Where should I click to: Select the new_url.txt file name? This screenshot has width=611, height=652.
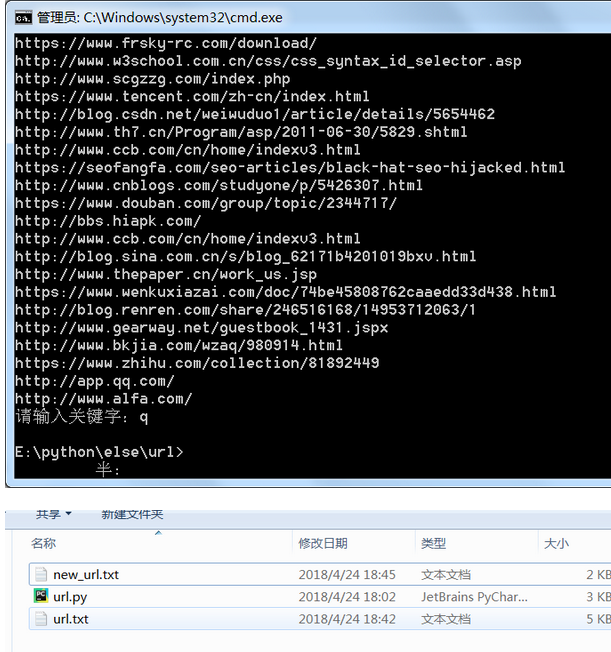point(86,575)
